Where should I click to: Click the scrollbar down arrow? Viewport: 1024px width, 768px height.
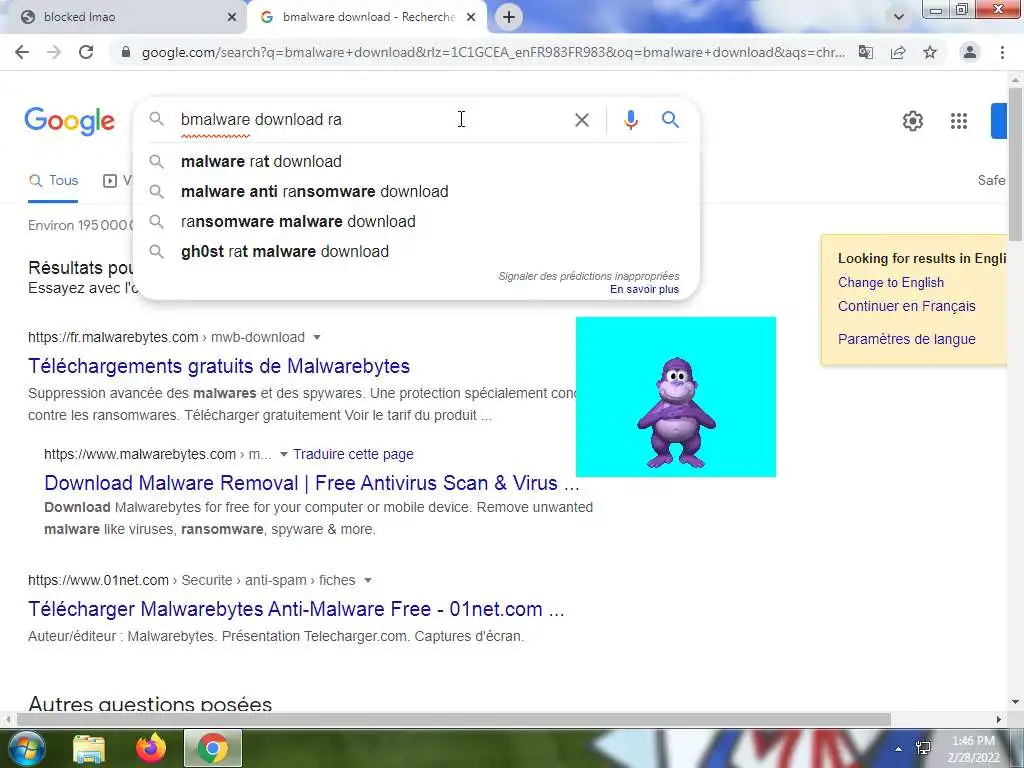(1015, 703)
